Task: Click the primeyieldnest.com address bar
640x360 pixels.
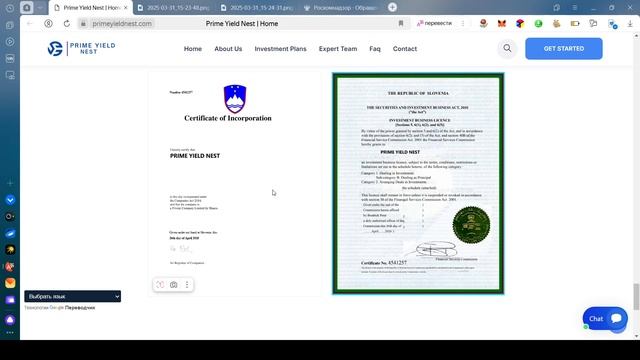Action: [x=122, y=24]
